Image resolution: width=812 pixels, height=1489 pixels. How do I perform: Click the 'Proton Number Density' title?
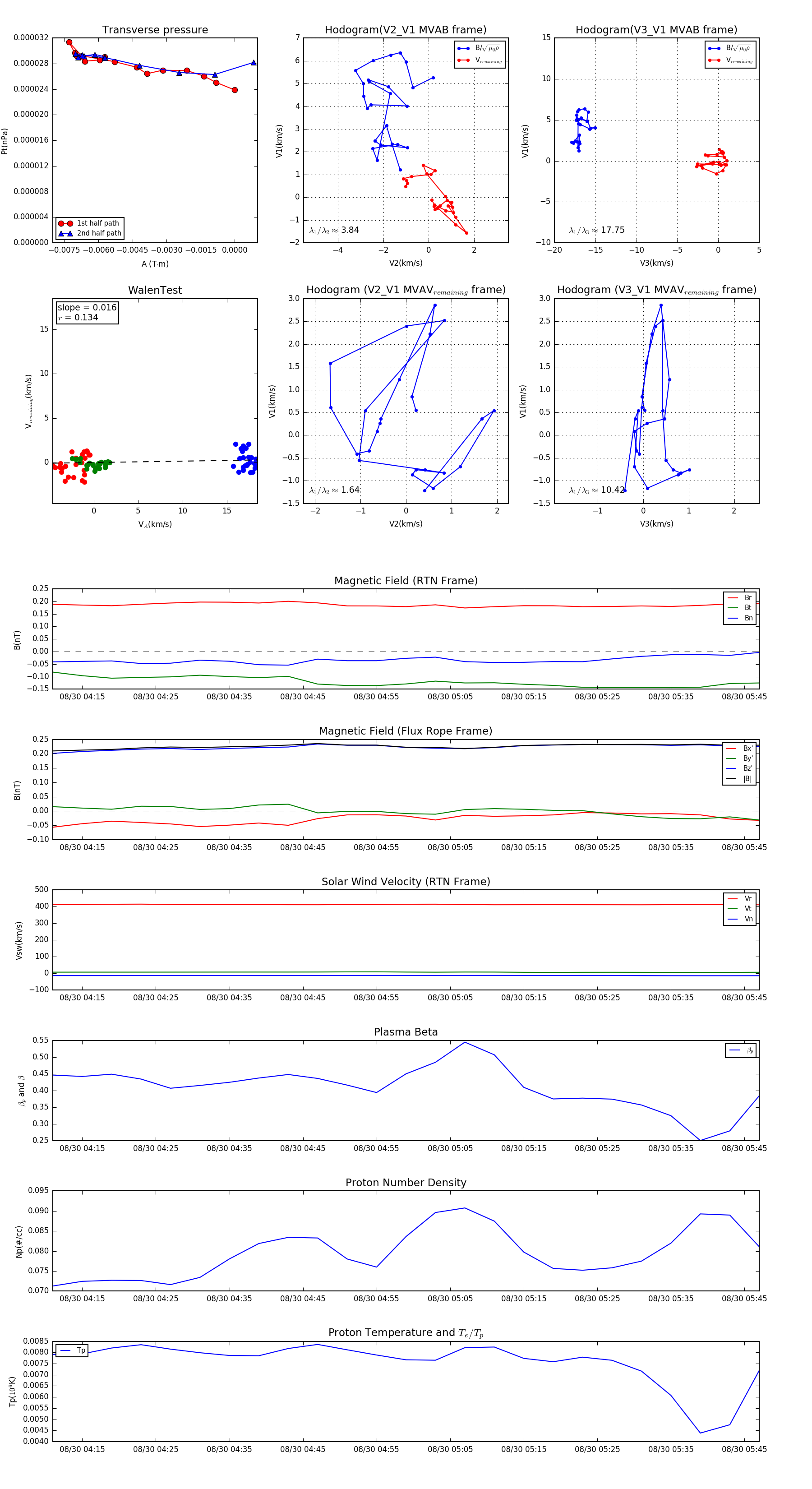pyautogui.click(x=406, y=1183)
